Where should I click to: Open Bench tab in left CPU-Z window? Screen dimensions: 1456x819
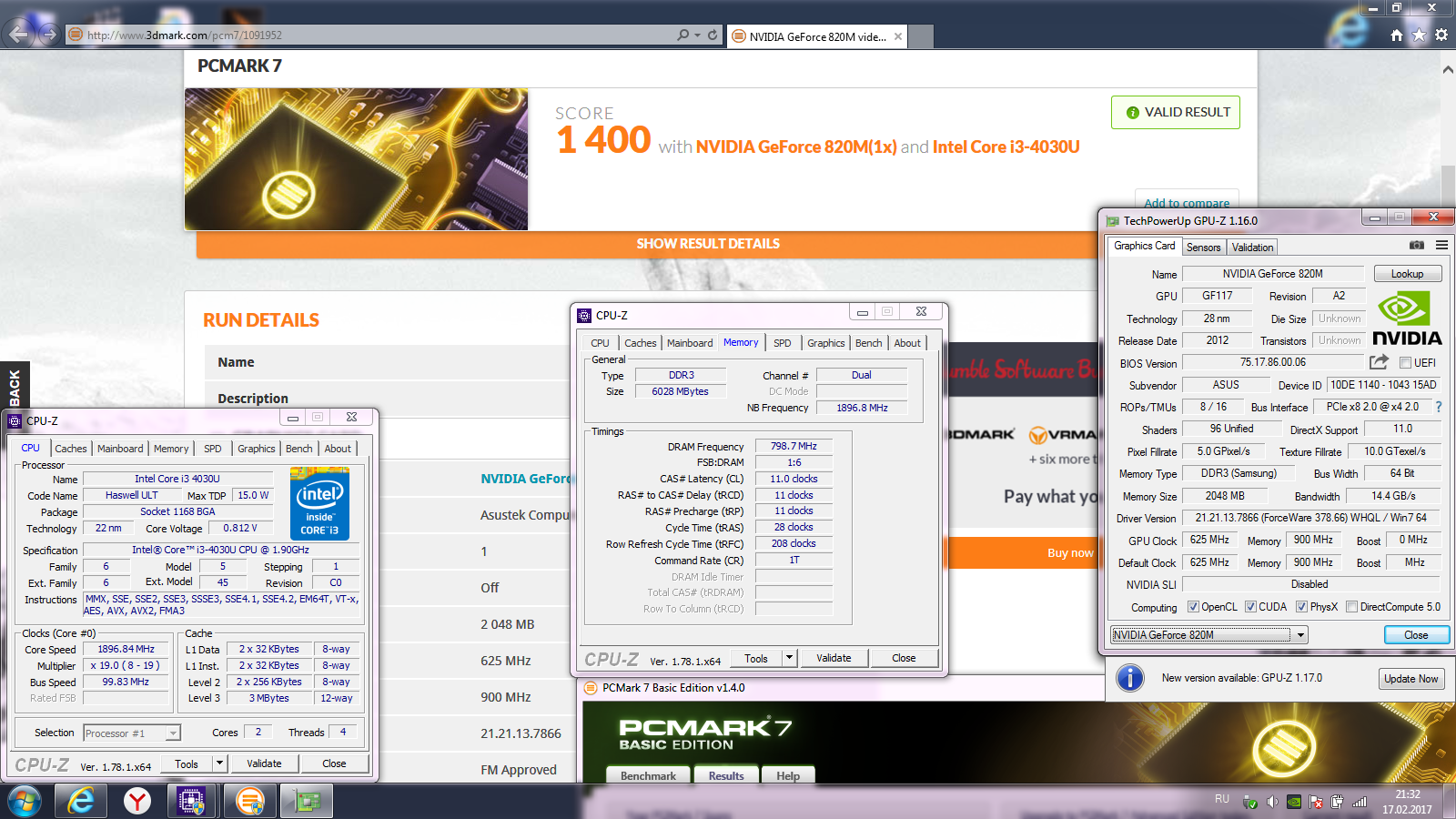(298, 449)
